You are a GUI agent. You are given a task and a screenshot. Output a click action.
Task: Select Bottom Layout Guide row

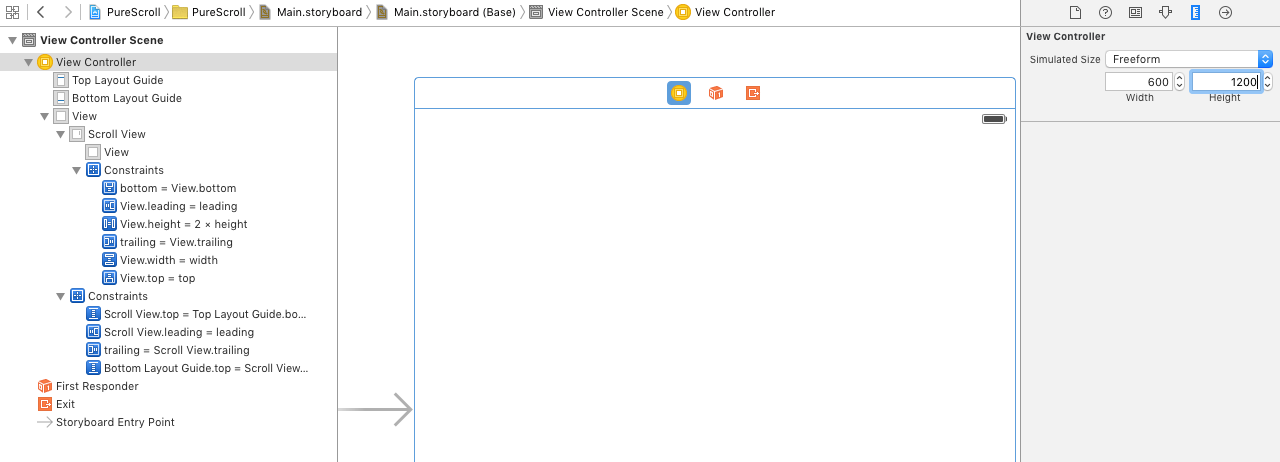pos(168,98)
